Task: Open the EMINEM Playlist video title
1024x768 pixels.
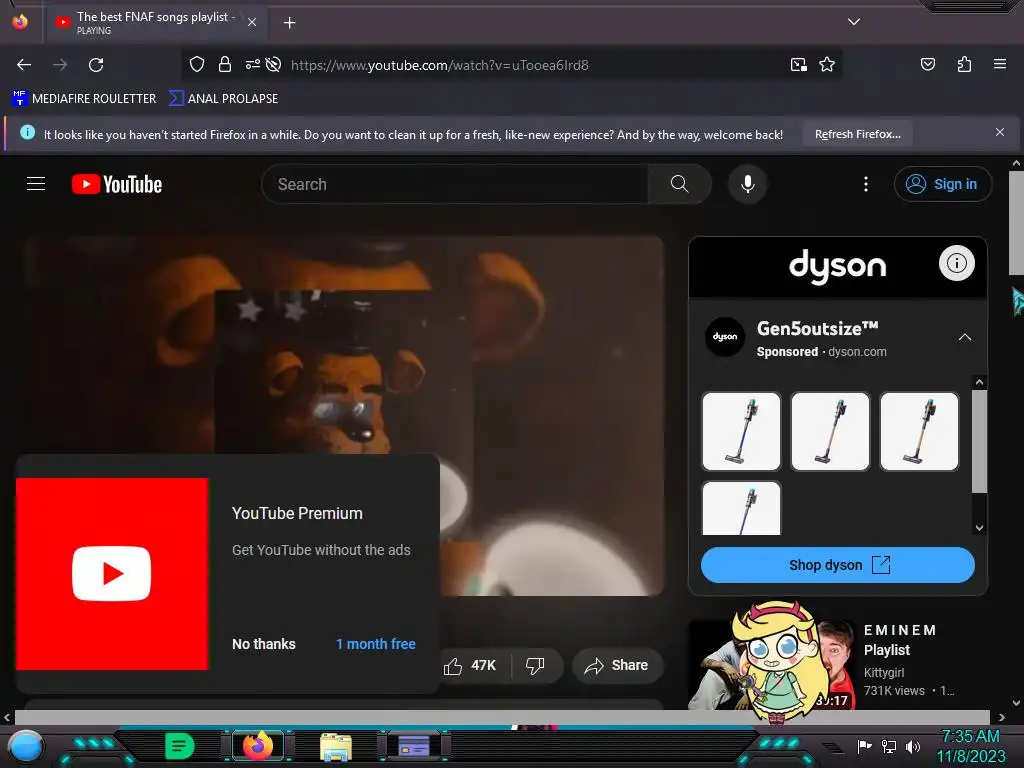Action: click(x=900, y=640)
